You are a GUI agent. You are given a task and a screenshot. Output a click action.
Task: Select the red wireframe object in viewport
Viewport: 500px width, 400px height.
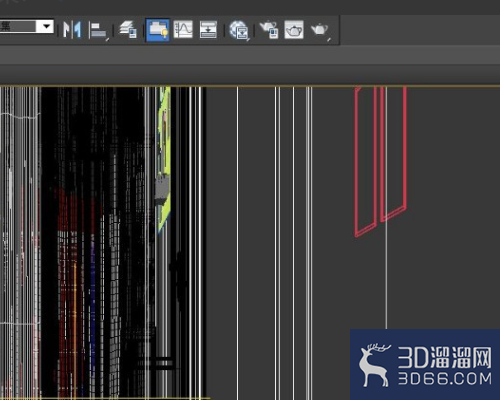tap(381, 161)
